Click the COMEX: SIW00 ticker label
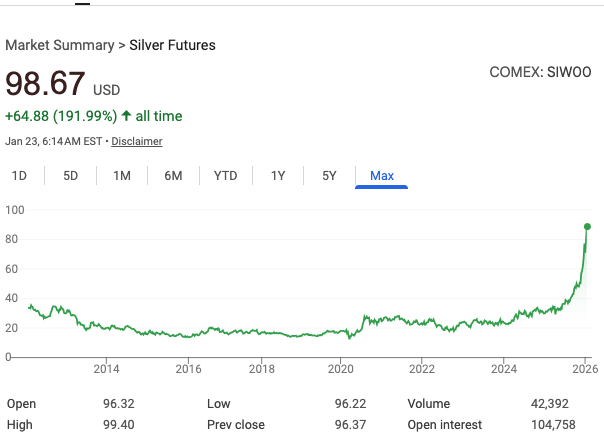This screenshot has height=443, width=604. [540, 73]
